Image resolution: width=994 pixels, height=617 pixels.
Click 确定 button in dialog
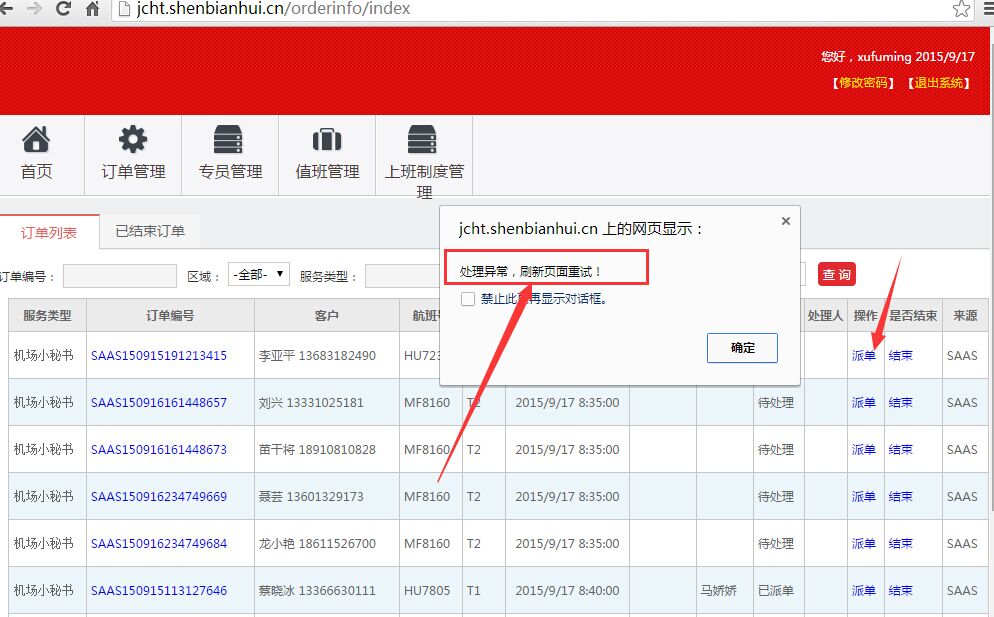tap(742, 348)
